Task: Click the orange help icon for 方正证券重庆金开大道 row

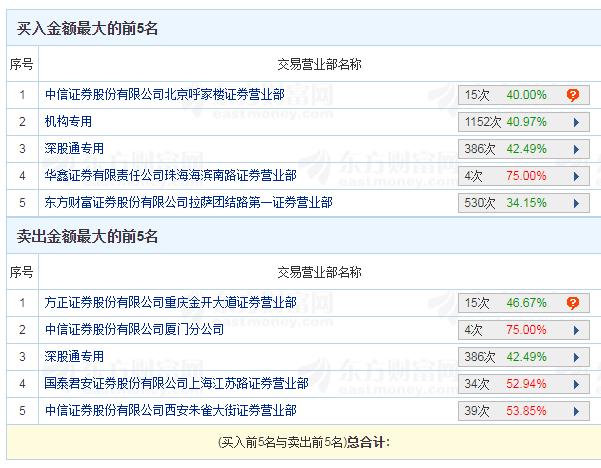Action: coord(573,303)
